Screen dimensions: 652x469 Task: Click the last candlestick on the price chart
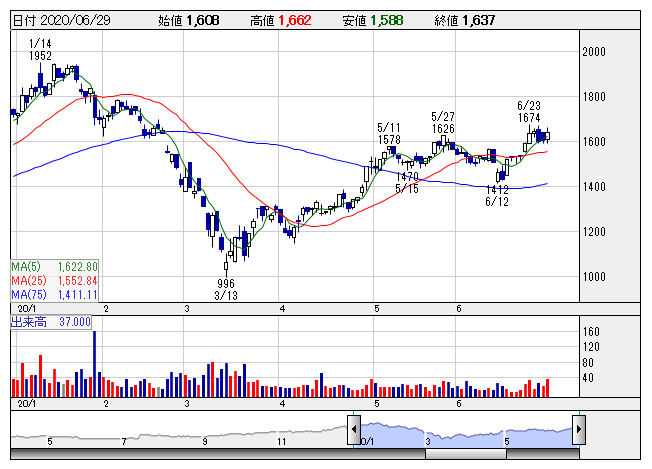548,136
